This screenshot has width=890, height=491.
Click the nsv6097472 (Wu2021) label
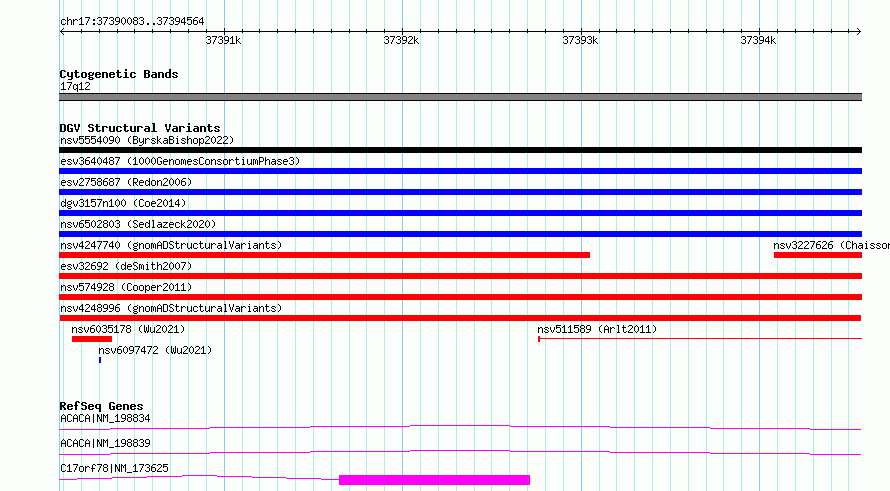click(155, 350)
